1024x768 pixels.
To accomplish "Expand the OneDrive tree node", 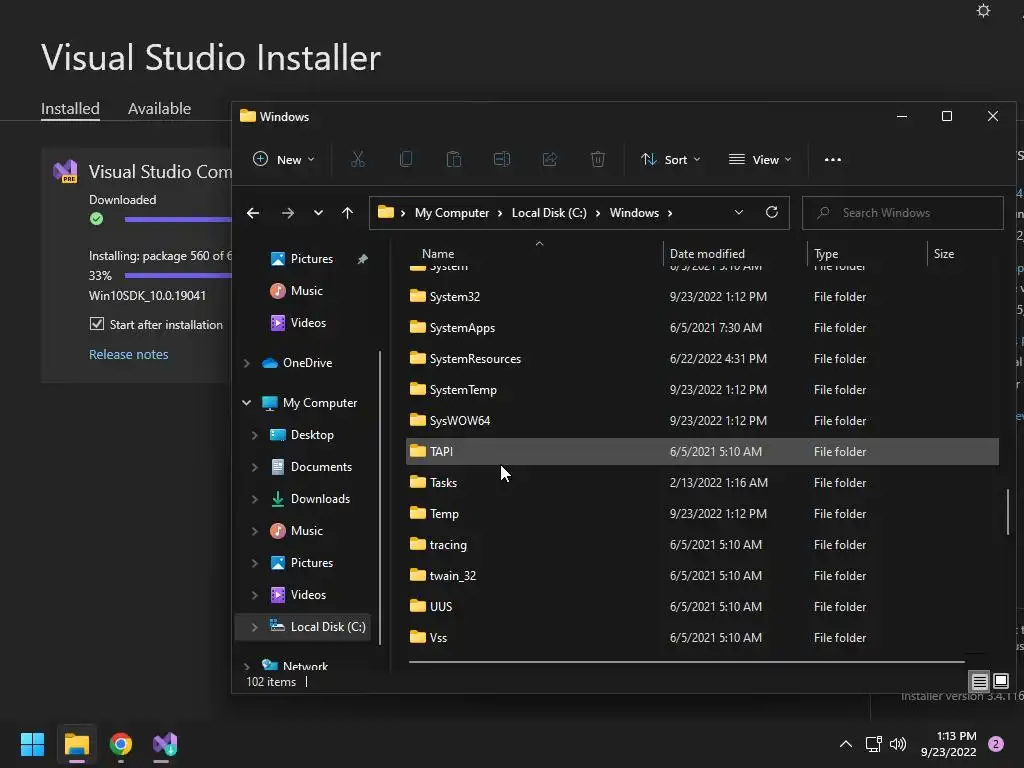I will 247,363.
